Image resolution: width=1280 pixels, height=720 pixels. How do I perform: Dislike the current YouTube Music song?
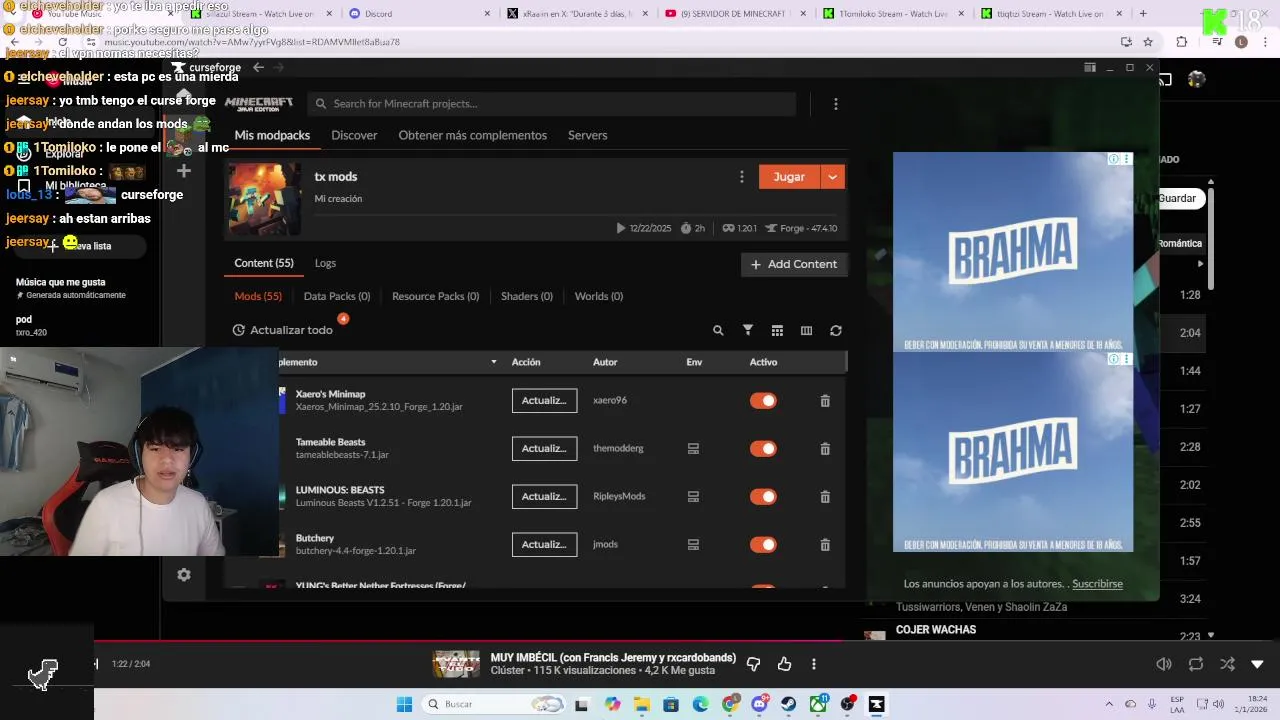coord(754,664)
